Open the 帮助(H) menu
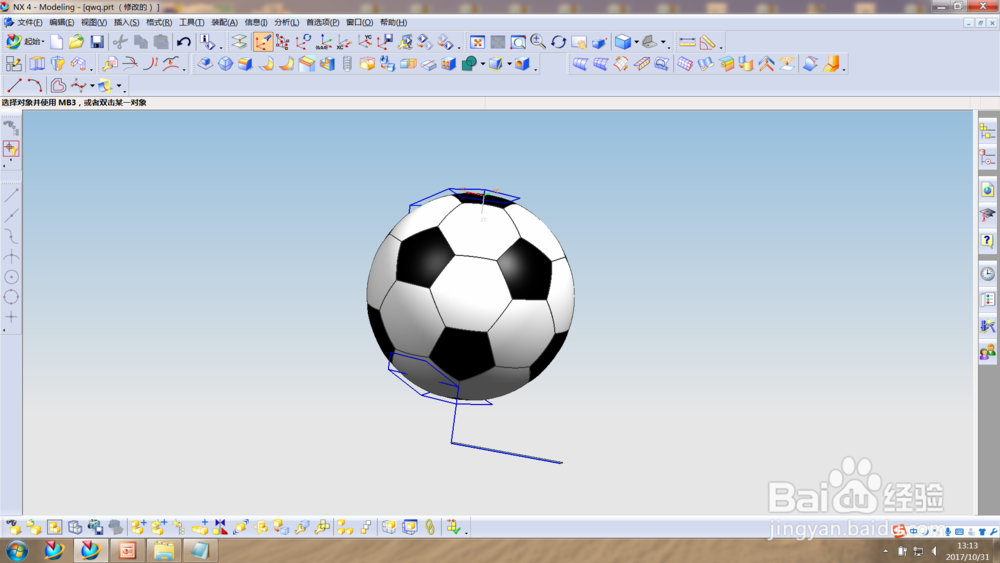Screen dimensions: 1000x563 pos(393,22)
